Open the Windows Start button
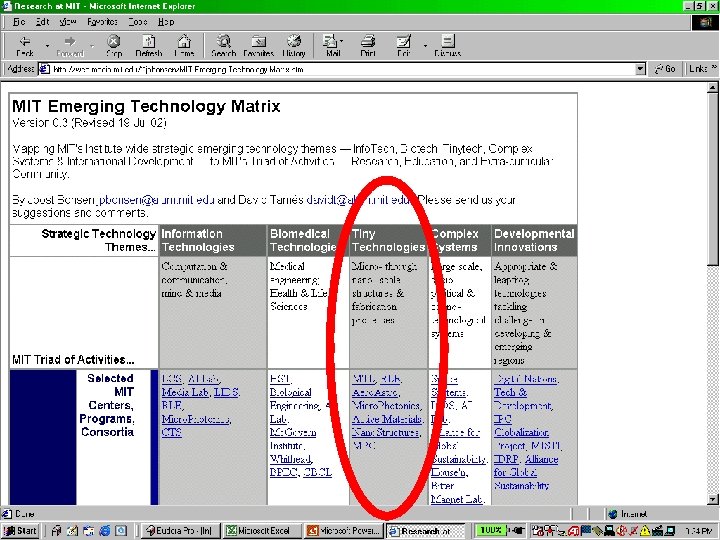The image size is (720, 540). [x=20, y=531]
